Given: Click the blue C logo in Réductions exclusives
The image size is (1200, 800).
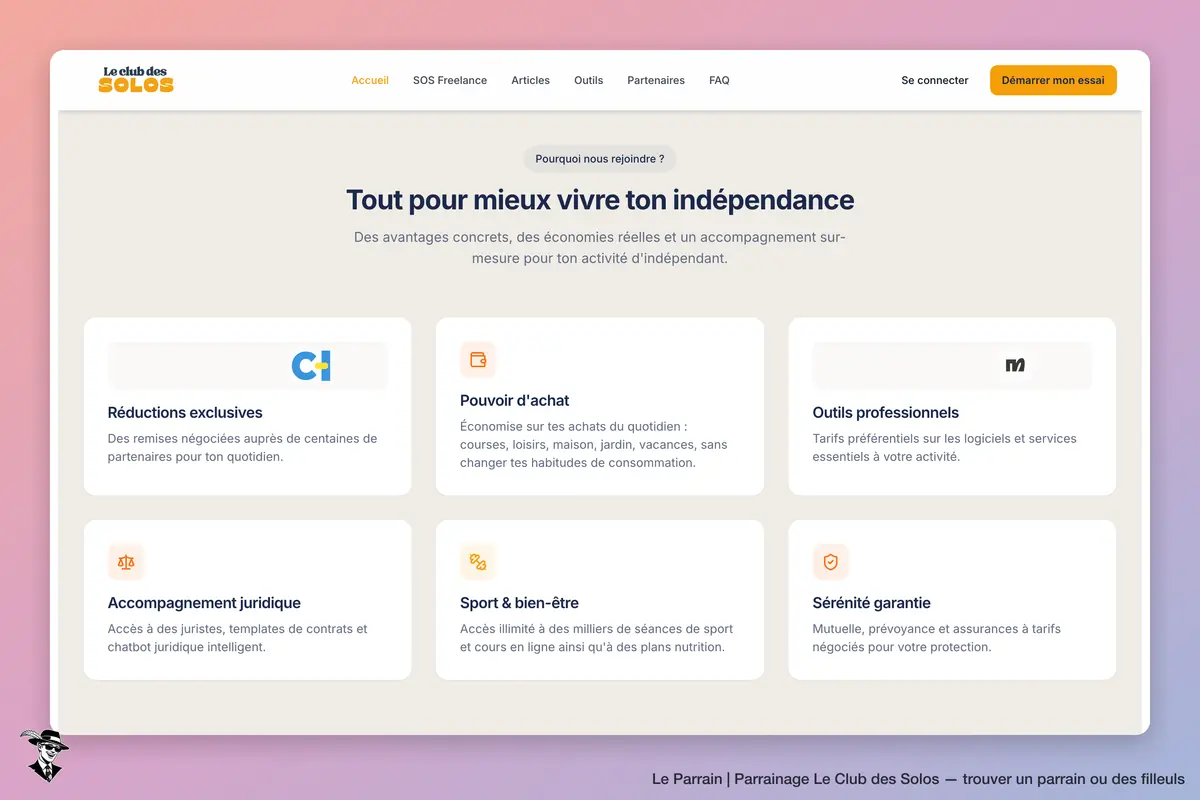Looking at the screenshot, I should click(x=311, y=366).
